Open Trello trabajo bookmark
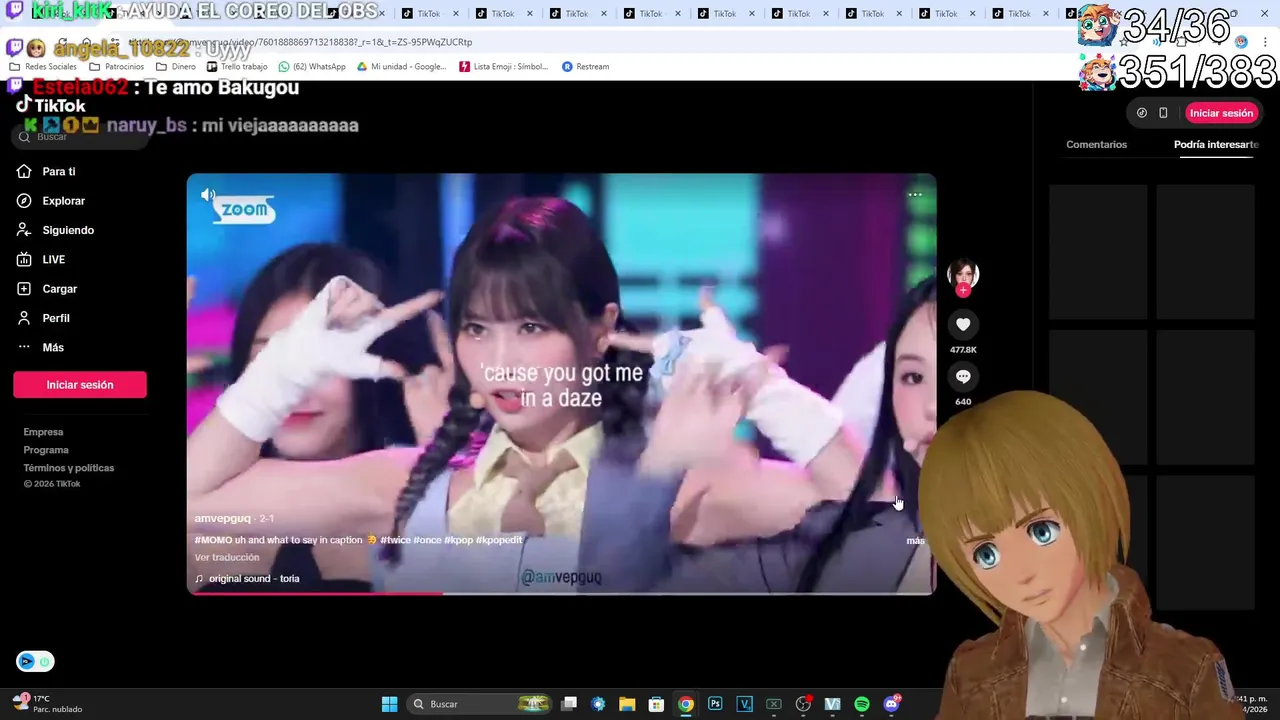 click(237, 67)
